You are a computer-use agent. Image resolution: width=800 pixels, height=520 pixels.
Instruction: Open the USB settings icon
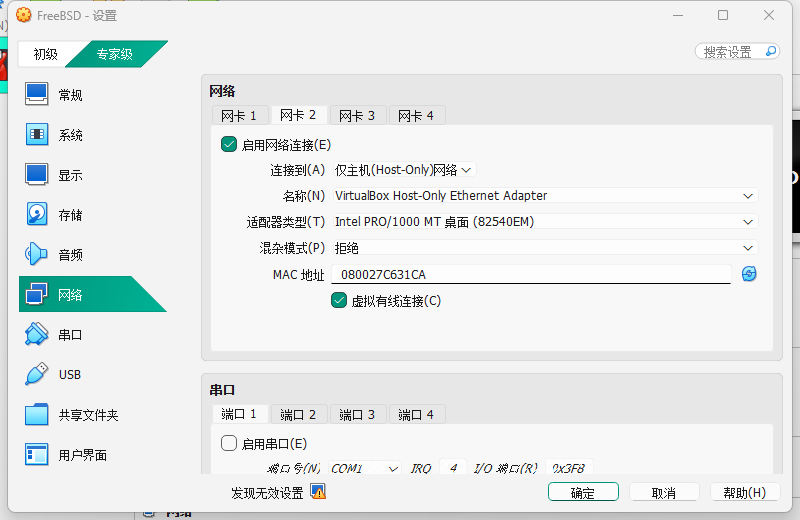37,374
